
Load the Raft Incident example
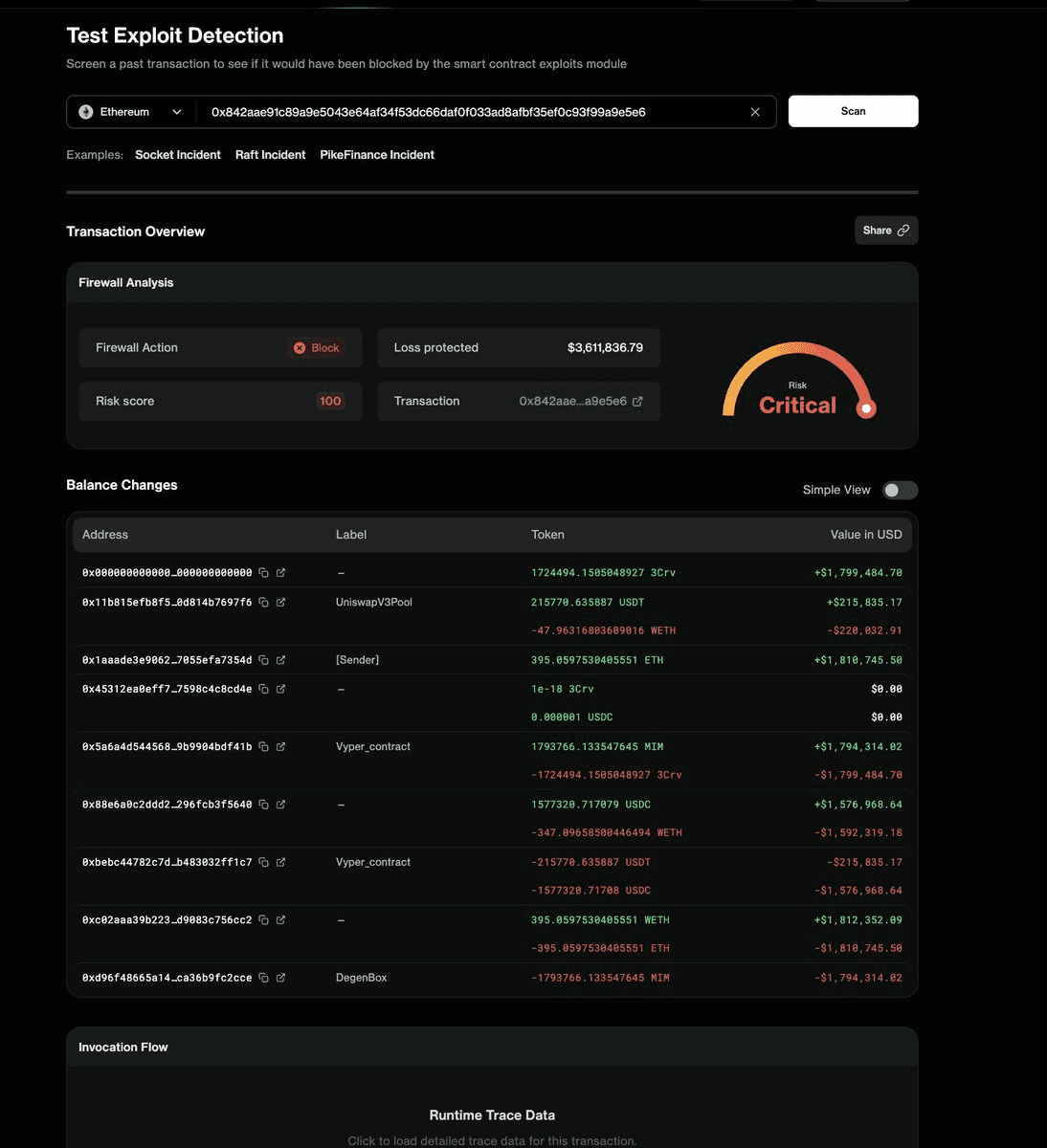270,155
